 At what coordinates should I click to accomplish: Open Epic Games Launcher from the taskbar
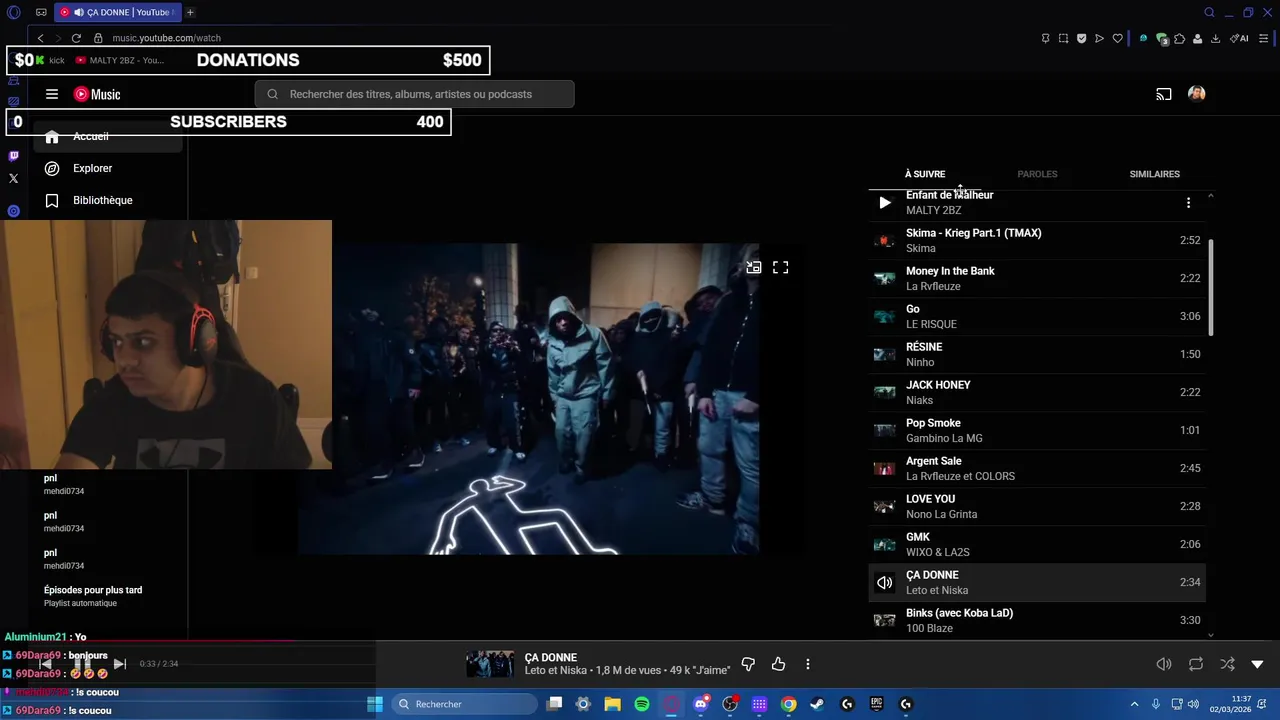(x=877, y=704)
